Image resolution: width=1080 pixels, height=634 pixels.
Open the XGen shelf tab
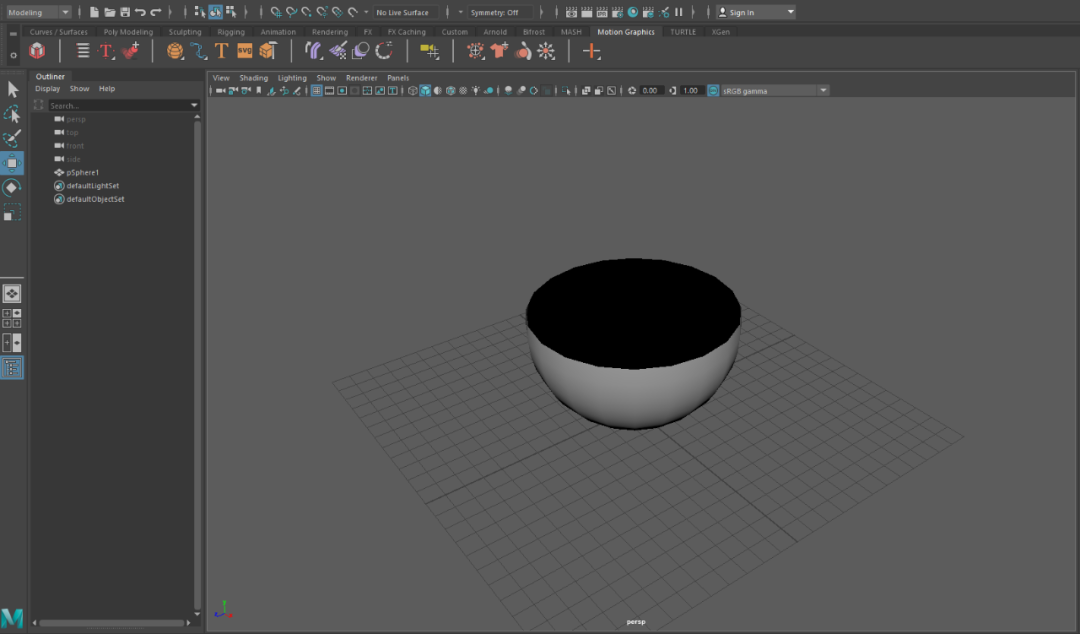pos(720,32)
